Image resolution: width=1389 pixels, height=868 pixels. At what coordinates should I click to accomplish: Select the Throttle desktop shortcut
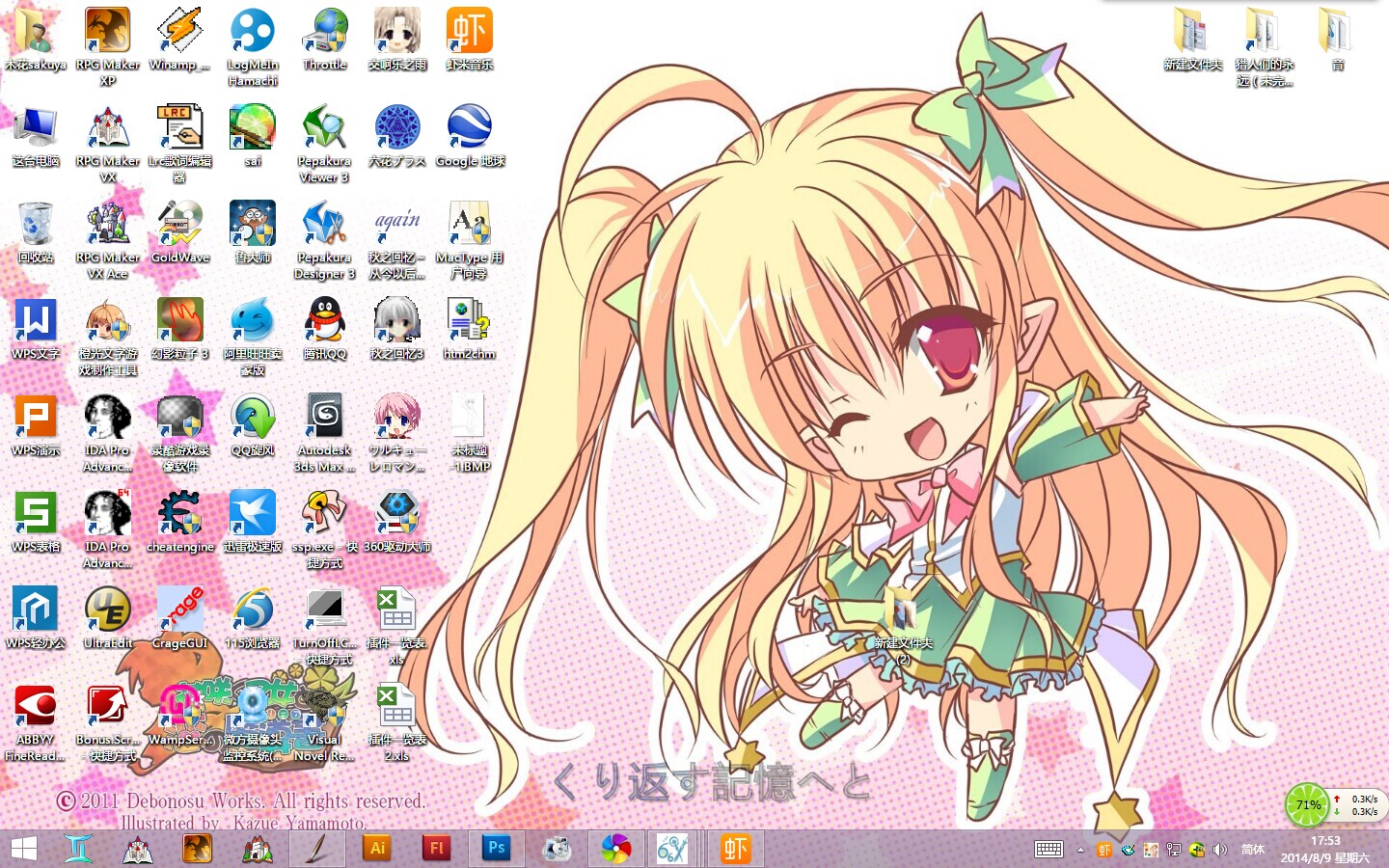325,39
